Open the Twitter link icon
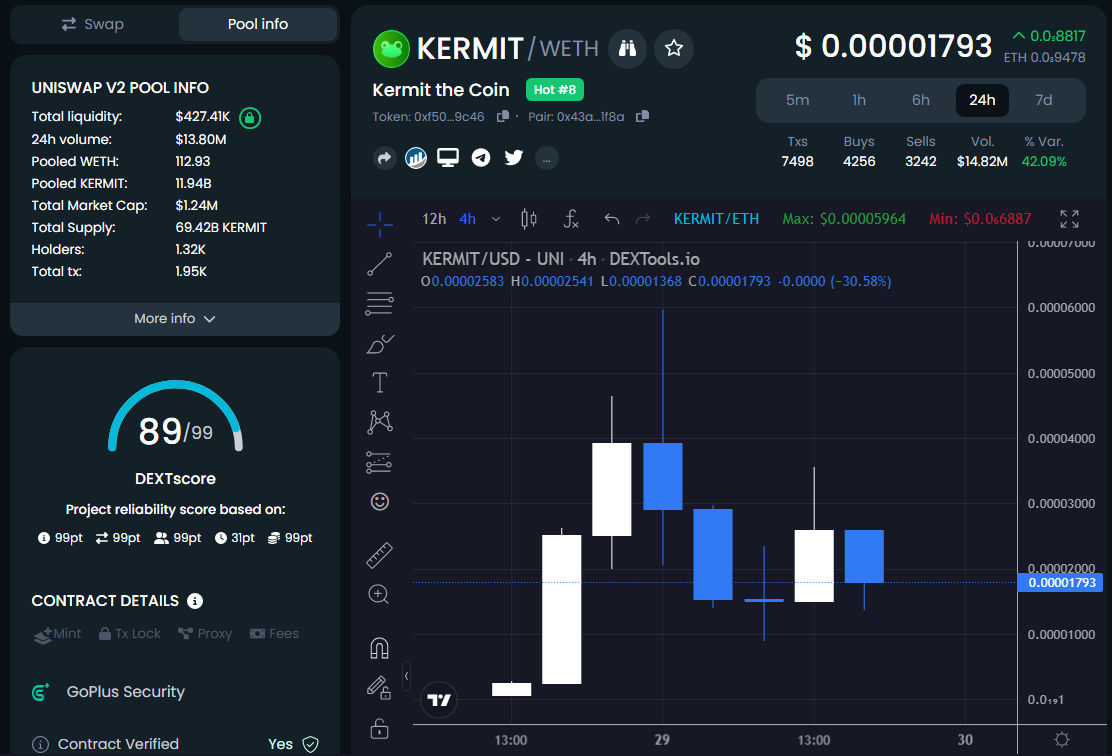 click(x=513, y=157)
